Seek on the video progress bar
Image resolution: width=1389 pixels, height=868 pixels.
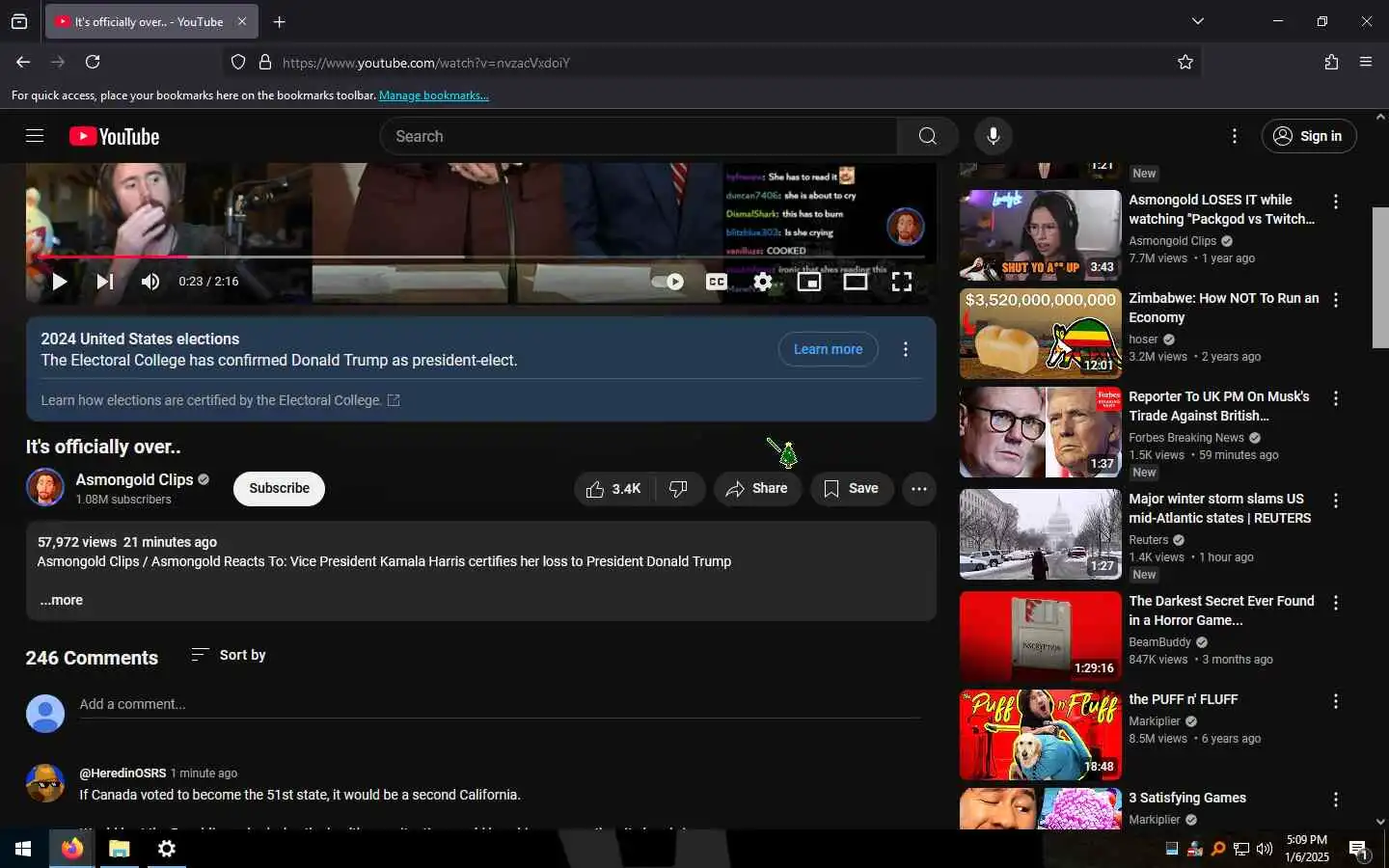tap(480, 257)
